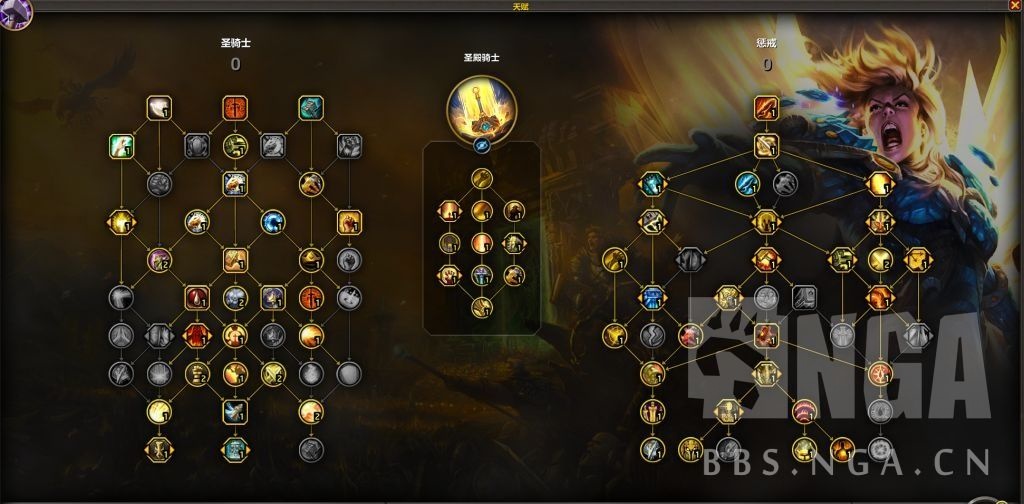1024x504 pixels.
Task: Click the 圣骑士 class tree header
Action: pyautogui.click(x=235, y=44)
